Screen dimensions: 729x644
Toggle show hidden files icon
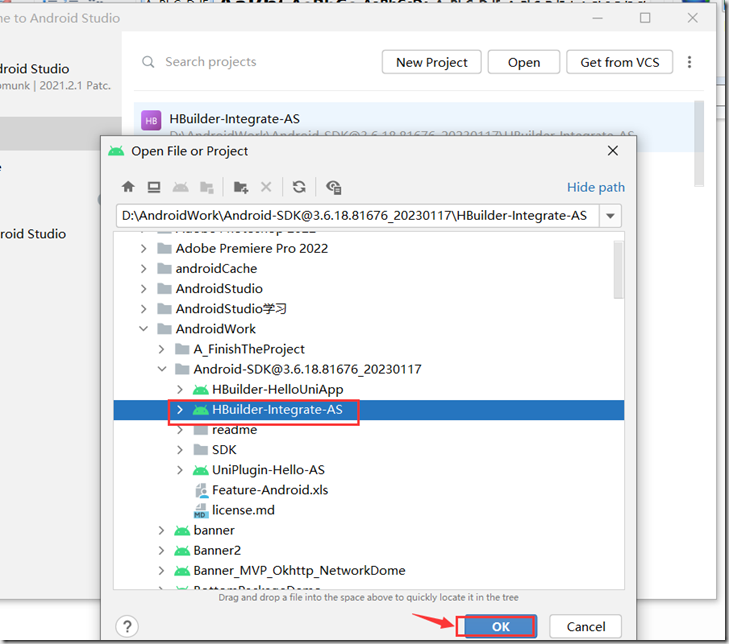334,187
